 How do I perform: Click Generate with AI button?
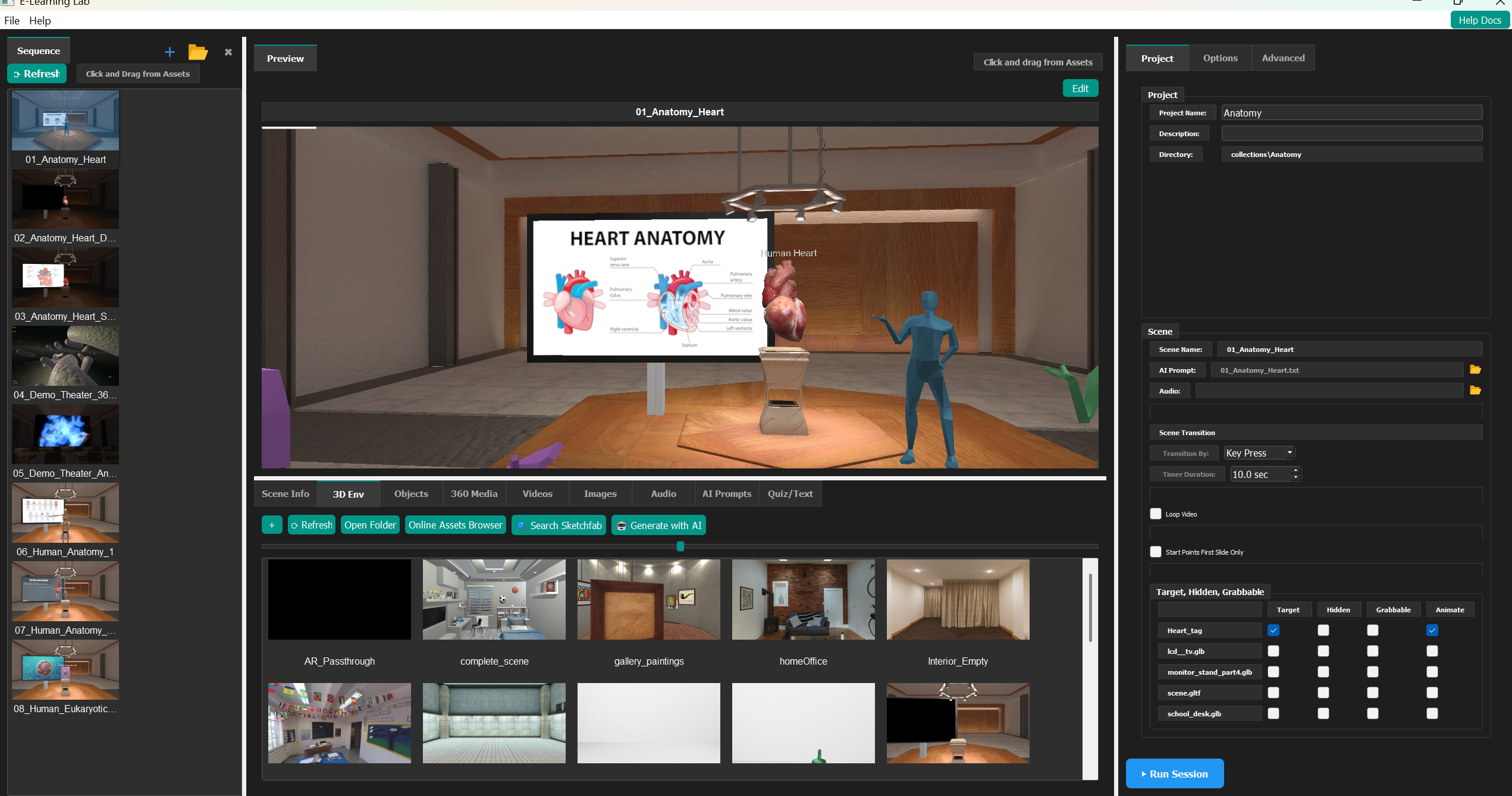pos(658,526)
